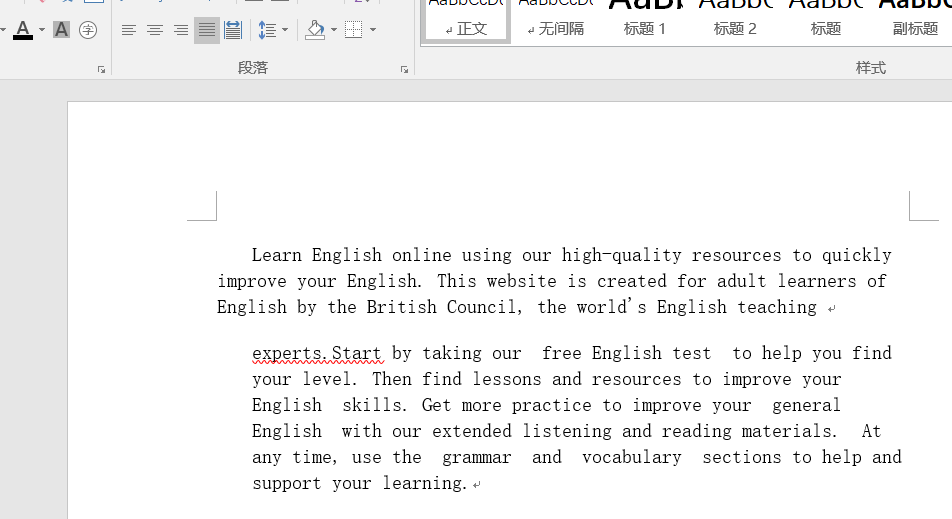Click the word "lessons" in the second paragraph

[507, 379]
